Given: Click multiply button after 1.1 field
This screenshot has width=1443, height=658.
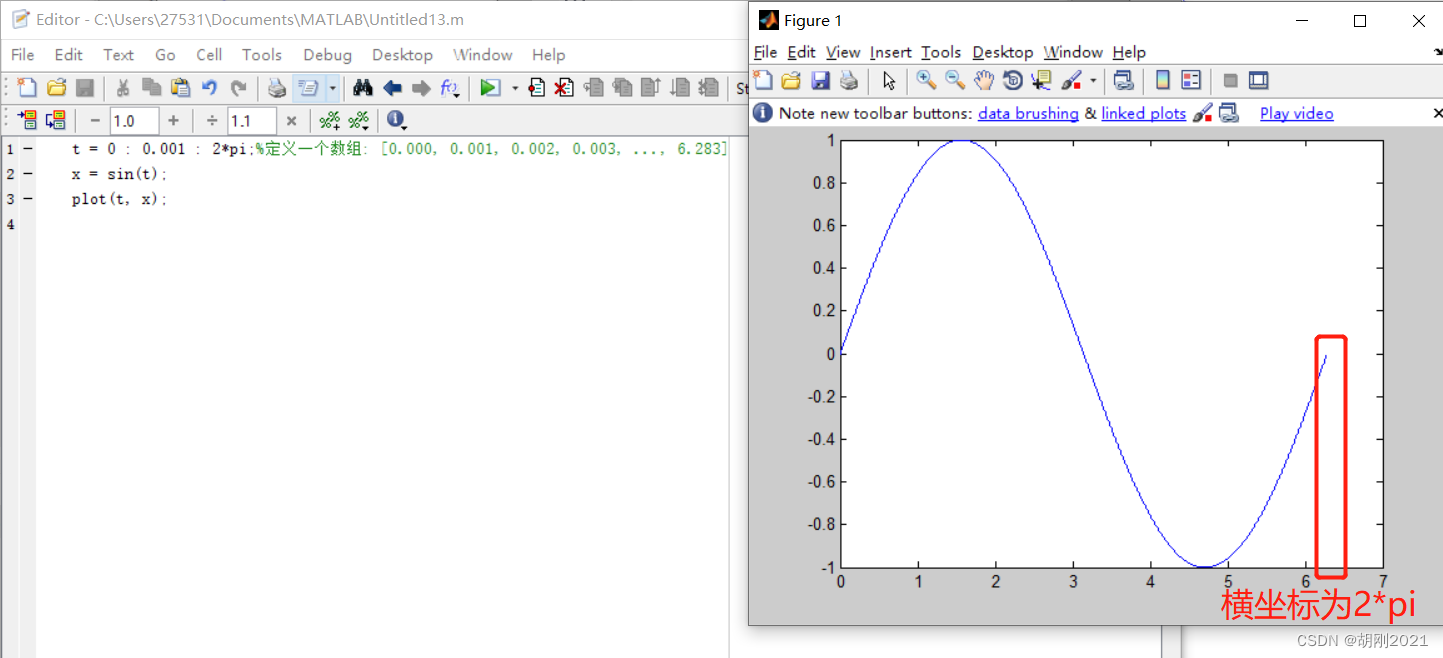Looking at the screenshot, I should click(x=291, y=121).
